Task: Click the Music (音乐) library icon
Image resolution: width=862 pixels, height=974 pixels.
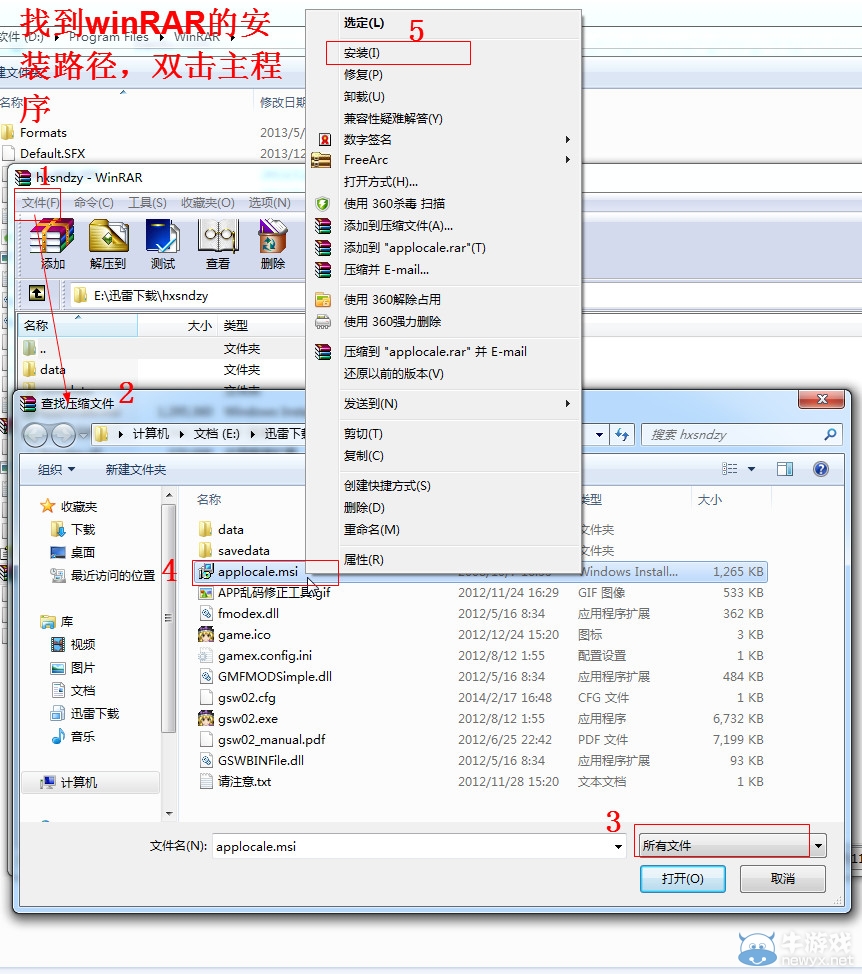Action: pyautogui.click(x=58, y=736)
